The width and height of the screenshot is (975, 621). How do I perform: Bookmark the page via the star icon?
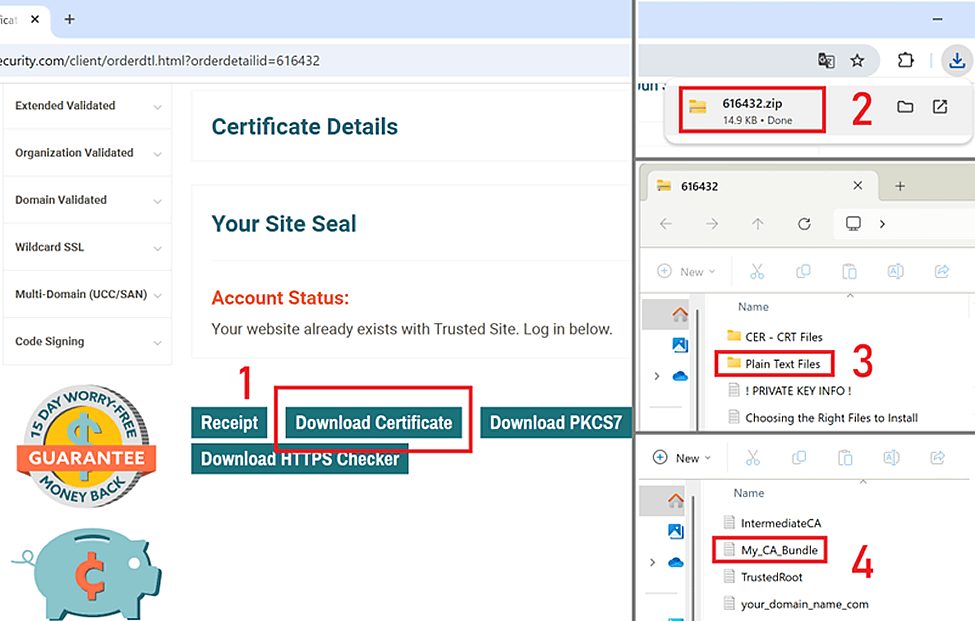click(858, 60)
